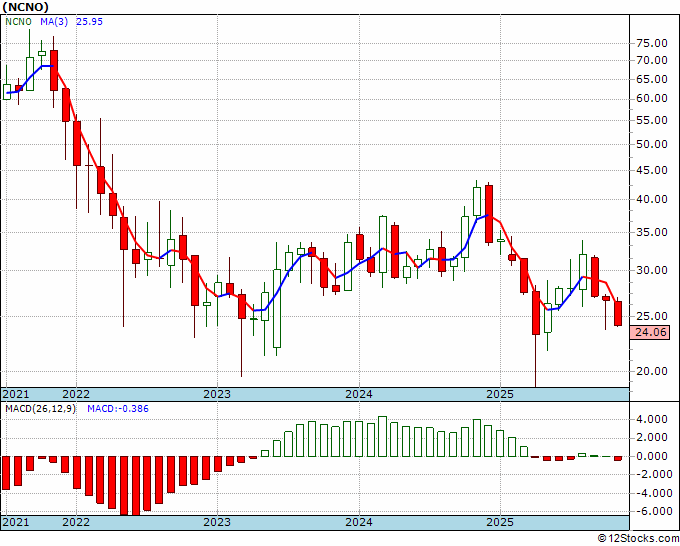Click the 75.00 price axis label

click(x=652, y=43)
